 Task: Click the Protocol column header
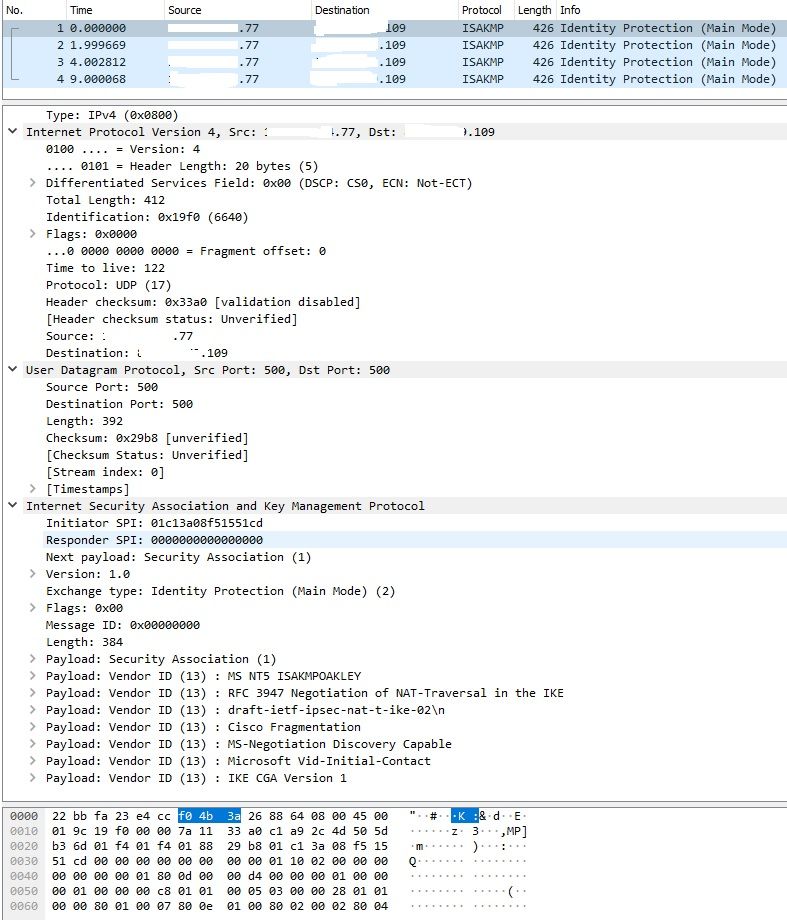tap(481, 10)
